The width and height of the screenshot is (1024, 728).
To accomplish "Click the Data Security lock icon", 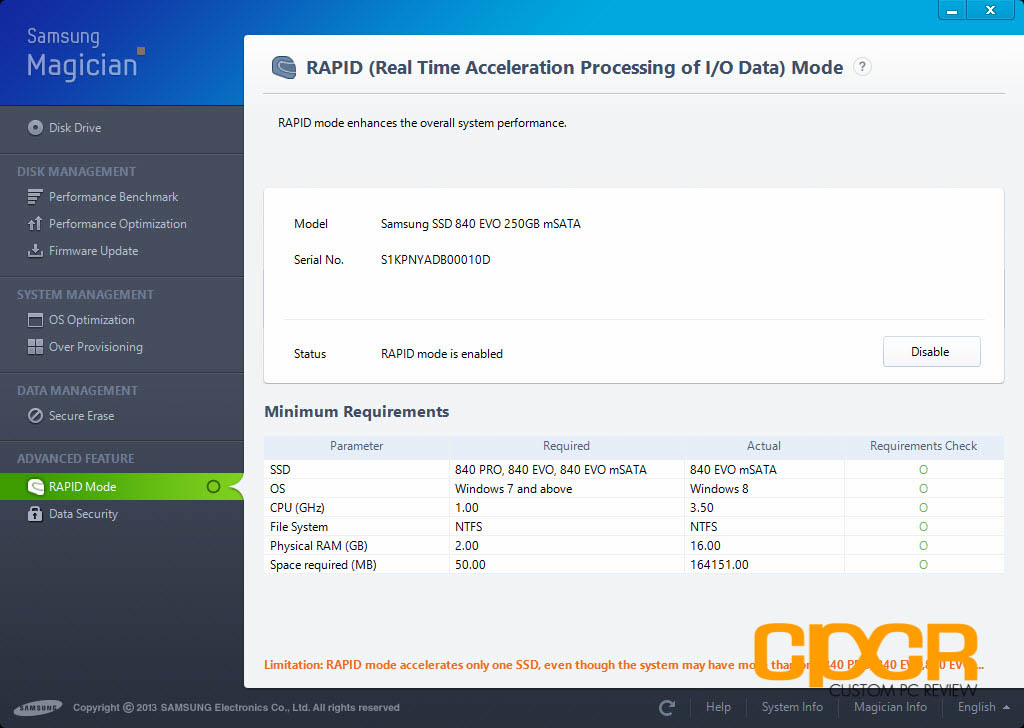I will pos(35,514).
